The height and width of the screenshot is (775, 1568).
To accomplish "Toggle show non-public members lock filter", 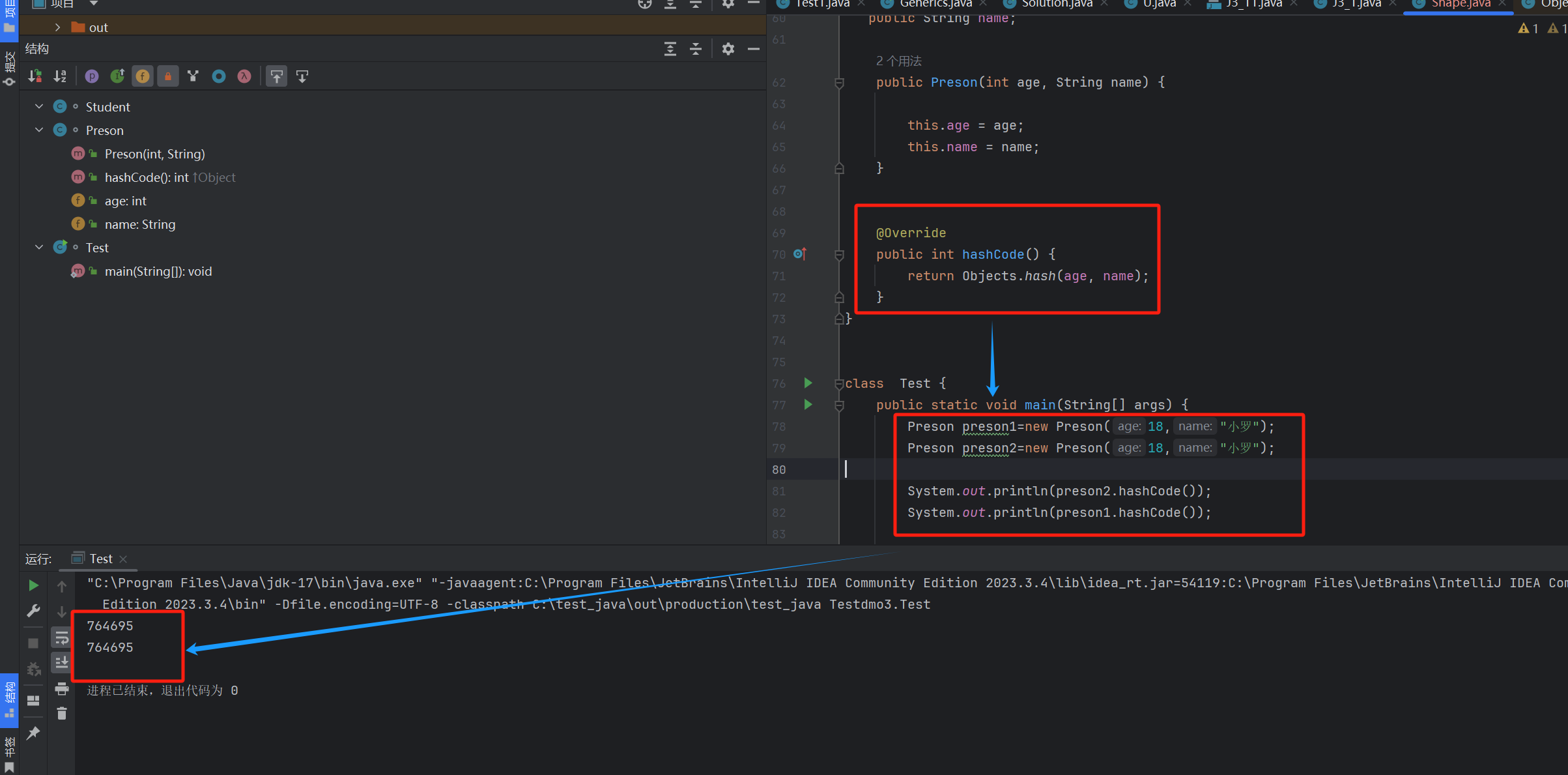I will [x=168, y=76].
